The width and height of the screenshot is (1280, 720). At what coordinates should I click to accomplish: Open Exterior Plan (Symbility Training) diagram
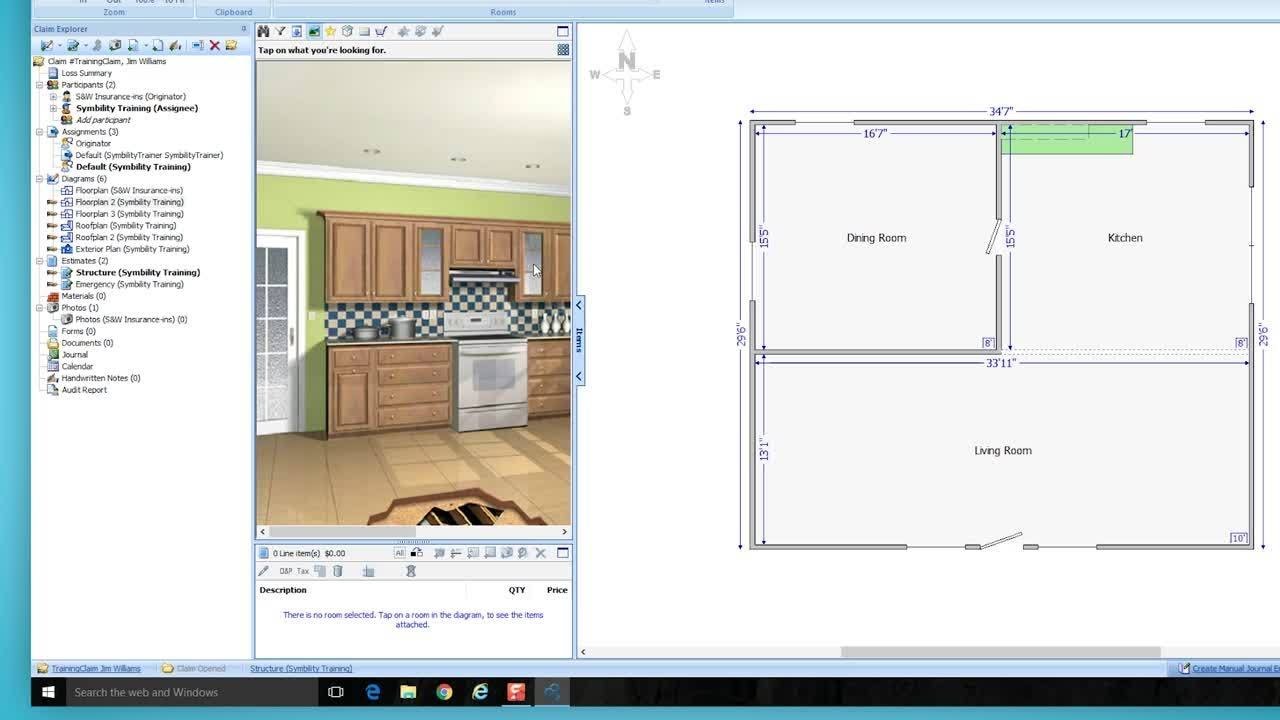point(132,249)
